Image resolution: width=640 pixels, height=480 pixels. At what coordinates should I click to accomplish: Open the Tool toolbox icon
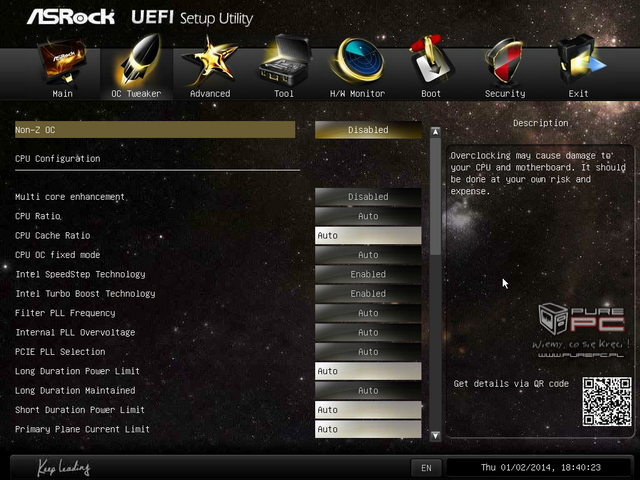point(284,61)
